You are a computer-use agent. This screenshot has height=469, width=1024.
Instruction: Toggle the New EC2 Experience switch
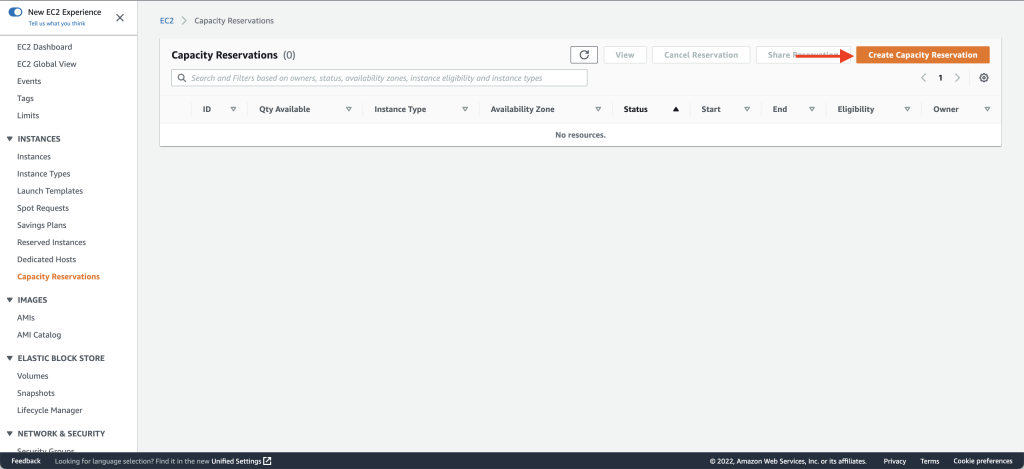15,12
